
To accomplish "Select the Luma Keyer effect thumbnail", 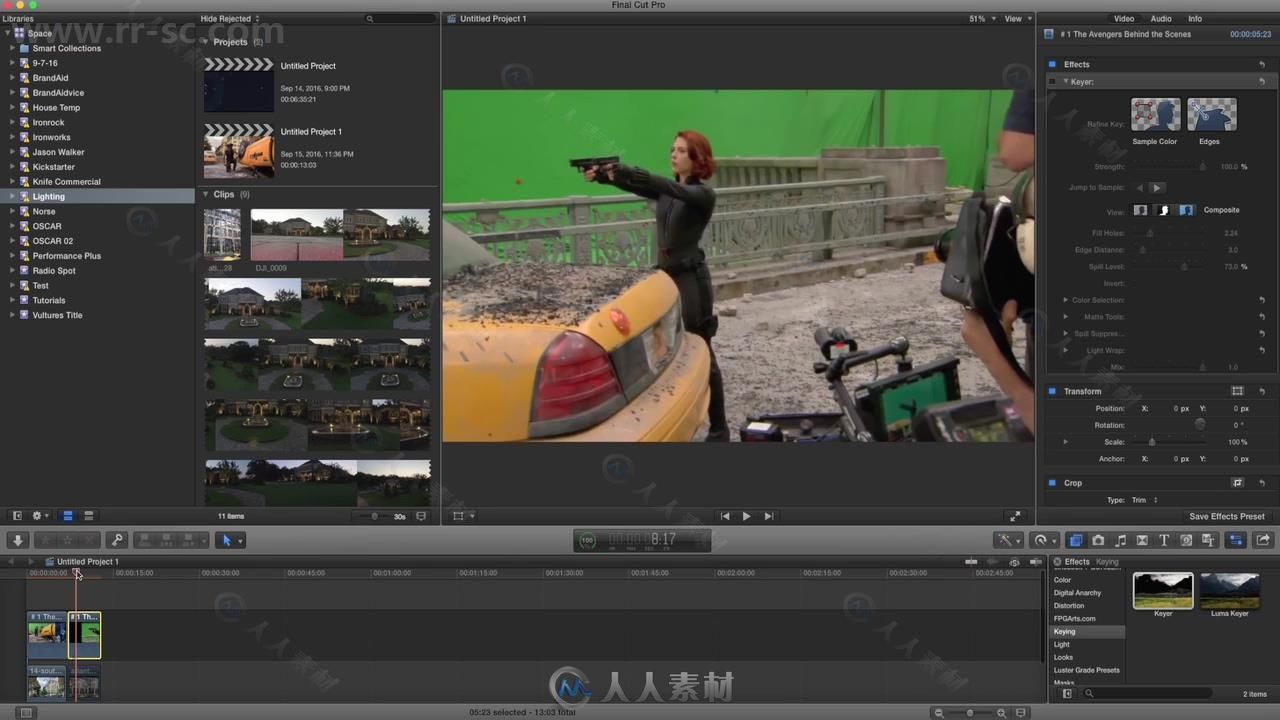I will [1230, 590].
